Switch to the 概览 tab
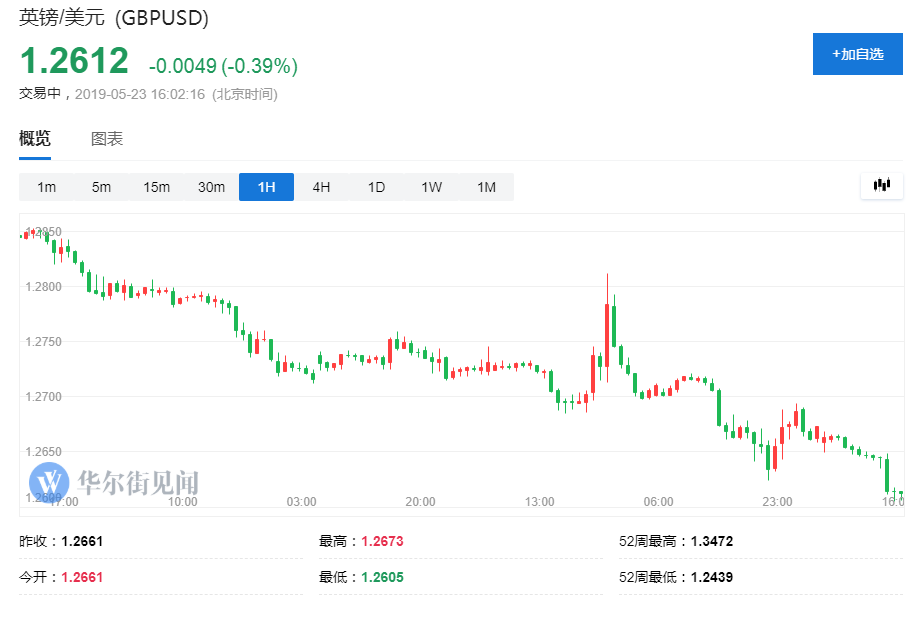This screenshot has width=924, height=617. pyautogui.click(x=35, y=139)
